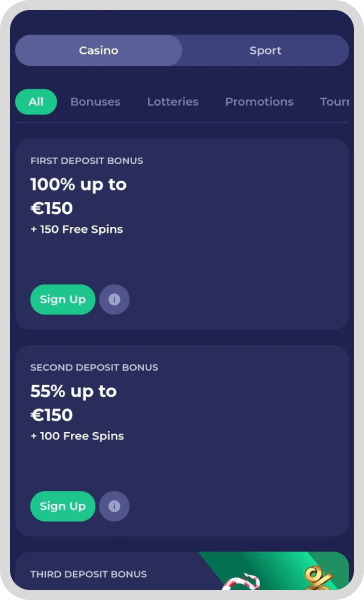Open info icon for First Deposit Bonus
Image resolution: width=364 pixels, height=600 pixels.
[x=114, y=300]
